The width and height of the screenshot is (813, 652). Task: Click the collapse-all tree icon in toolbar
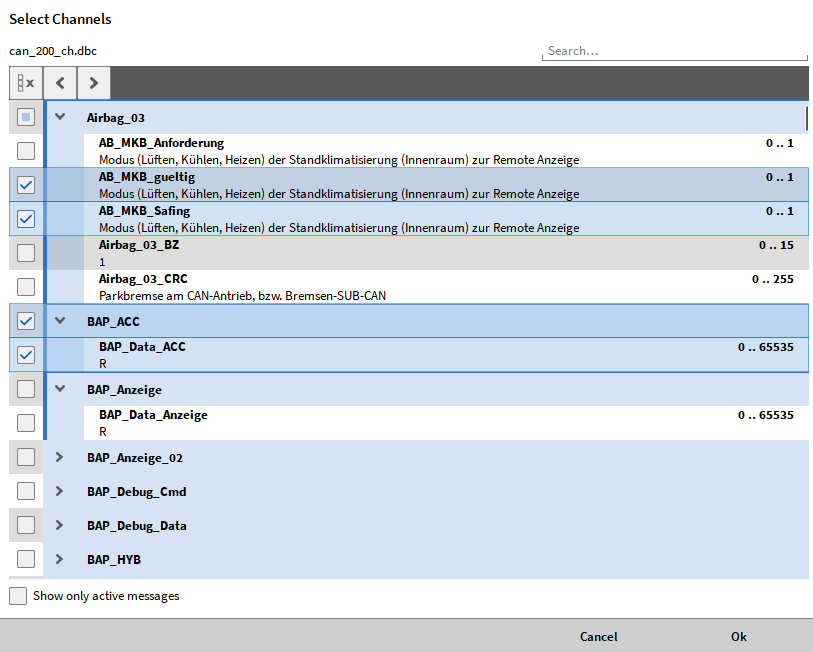pyautogui.click(x=26, y=83)
